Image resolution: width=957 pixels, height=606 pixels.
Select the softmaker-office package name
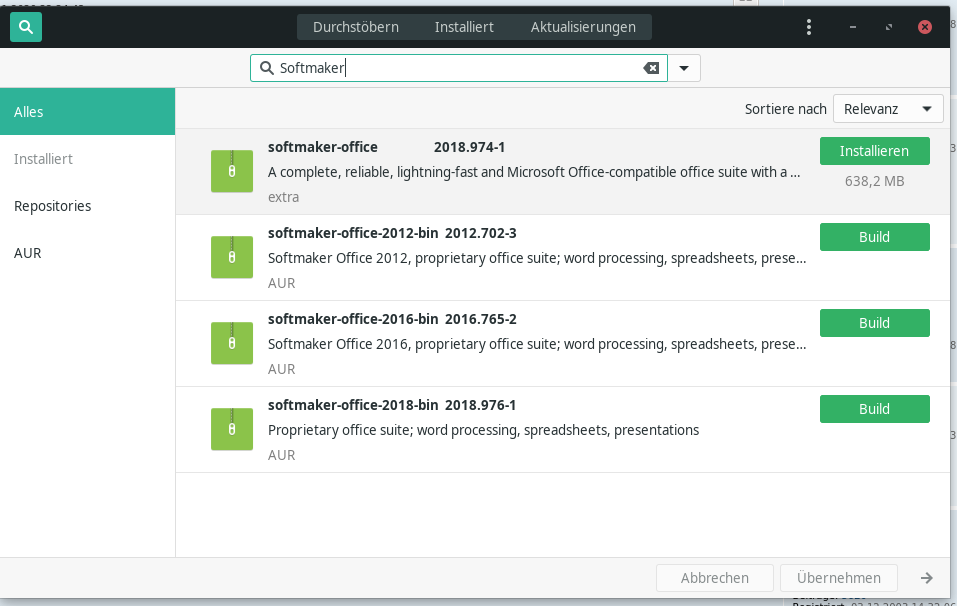point(323,147)
